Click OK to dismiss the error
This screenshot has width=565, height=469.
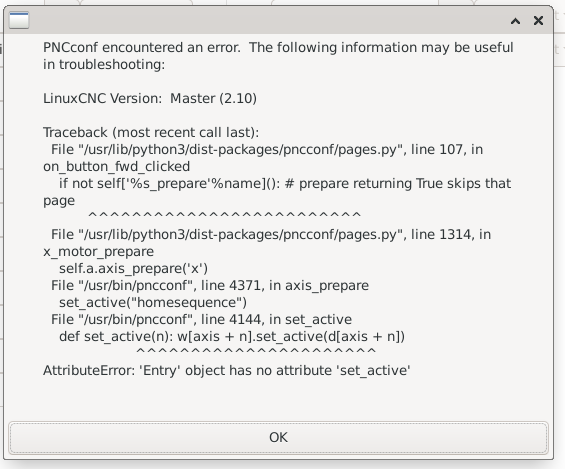[278, 437]
